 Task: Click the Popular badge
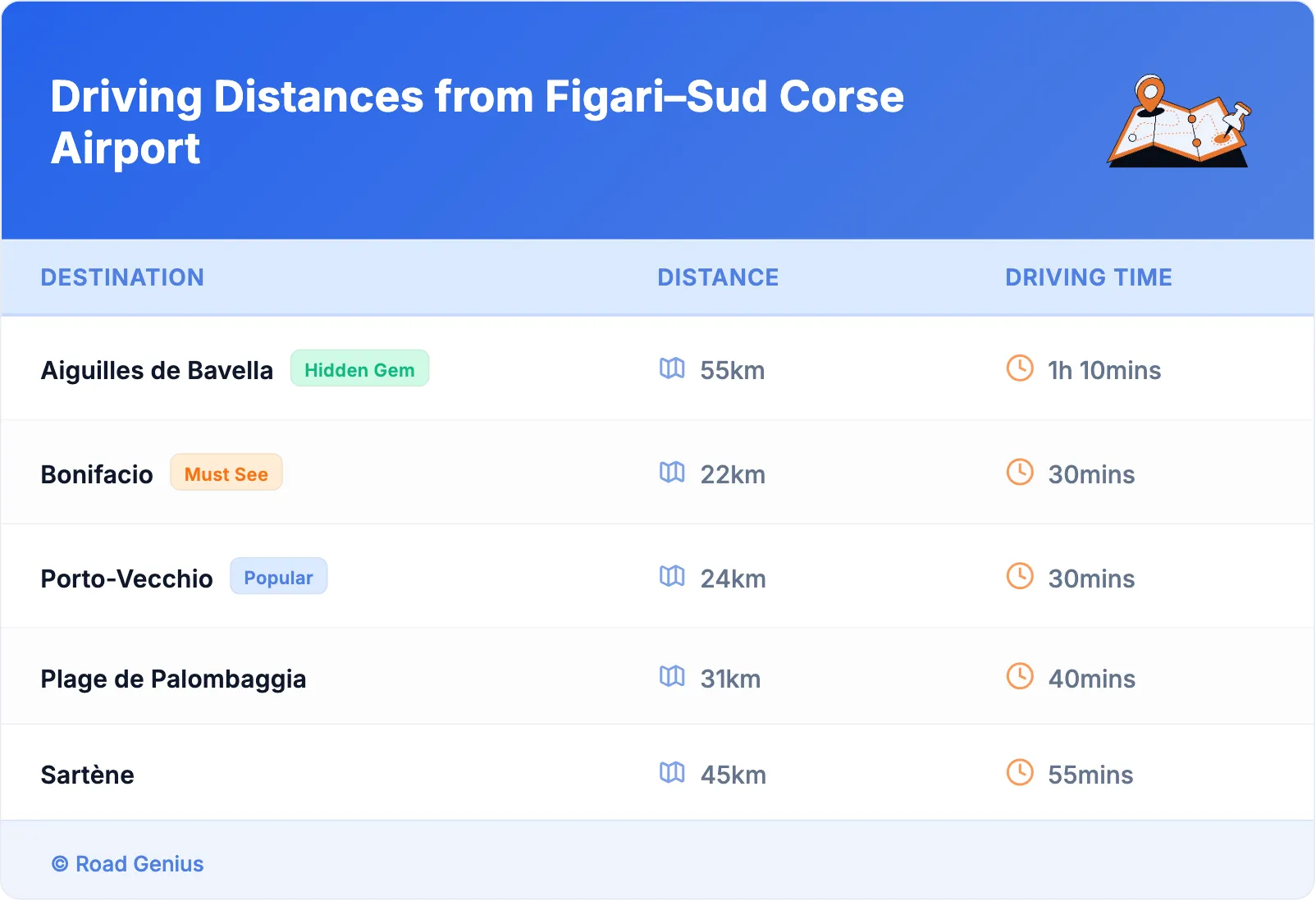pos(278,577)
